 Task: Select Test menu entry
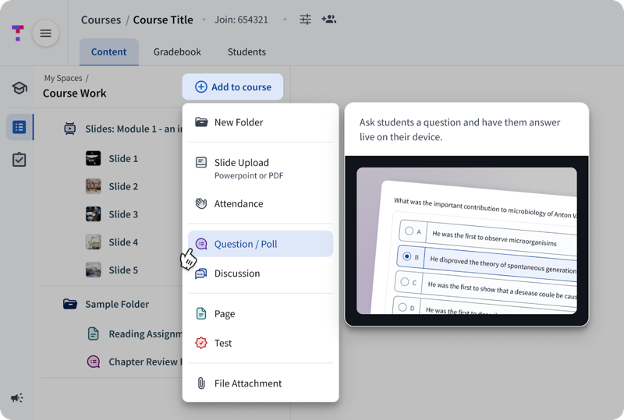pos(260,343)
